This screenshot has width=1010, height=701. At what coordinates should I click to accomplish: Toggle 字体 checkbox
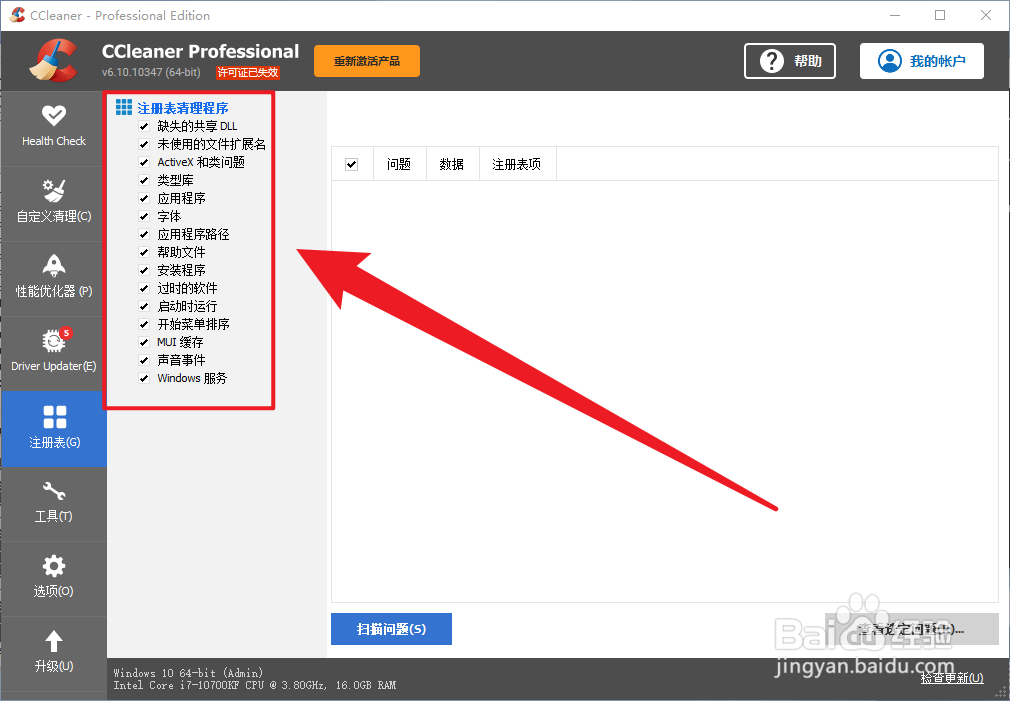click(x=144, y=216)
